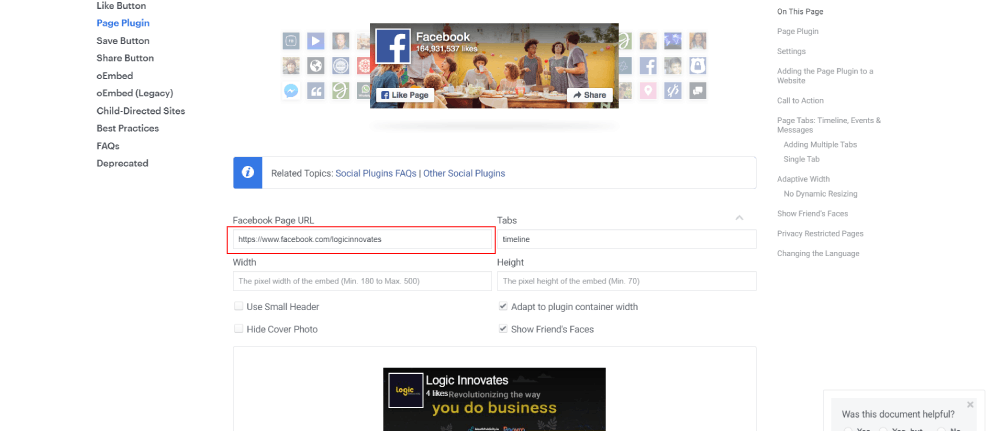Open Share Button in the left sidebar

click(x=125, y=58)
